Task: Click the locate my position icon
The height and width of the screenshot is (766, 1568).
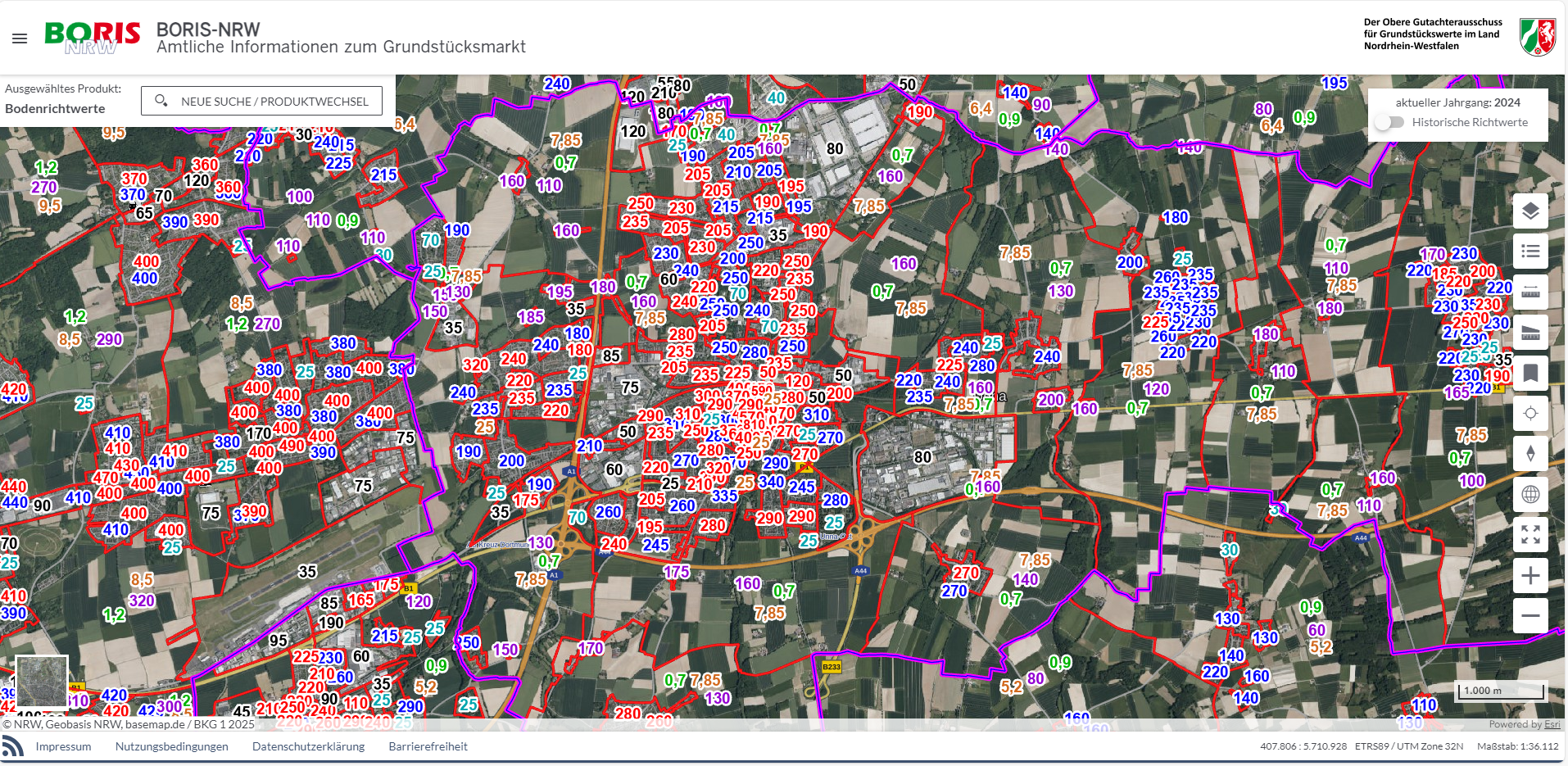Action: 1529,414
